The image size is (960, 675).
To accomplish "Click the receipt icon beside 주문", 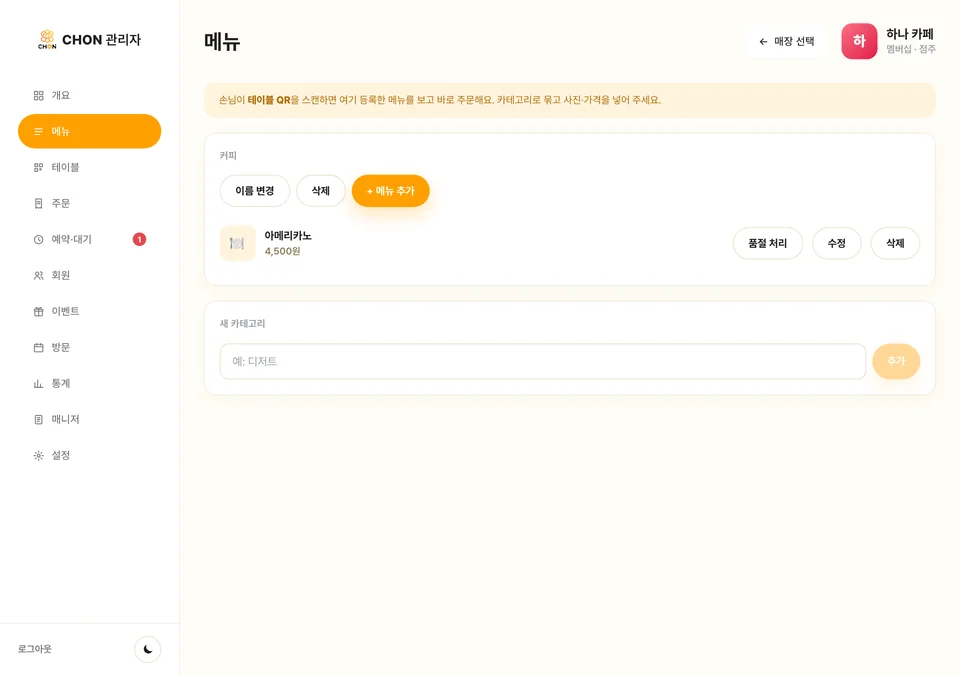I will click(39, 203).
